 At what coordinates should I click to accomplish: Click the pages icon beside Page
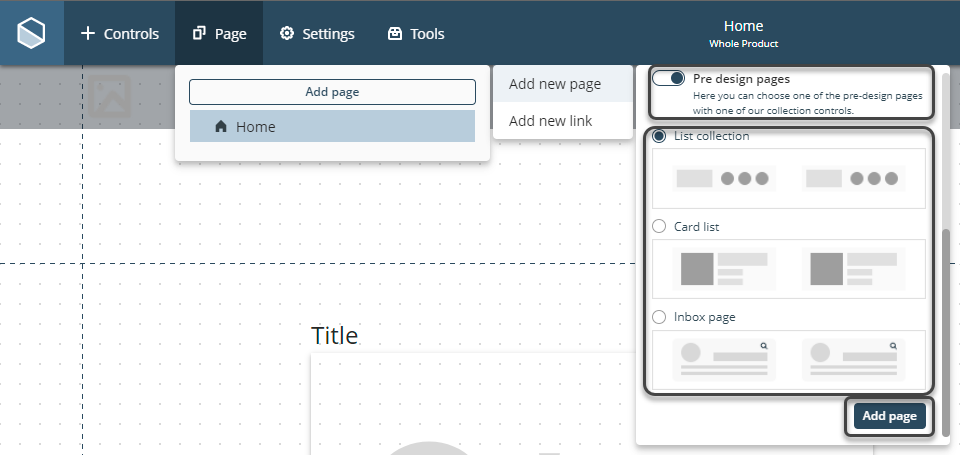coord(199,34)
